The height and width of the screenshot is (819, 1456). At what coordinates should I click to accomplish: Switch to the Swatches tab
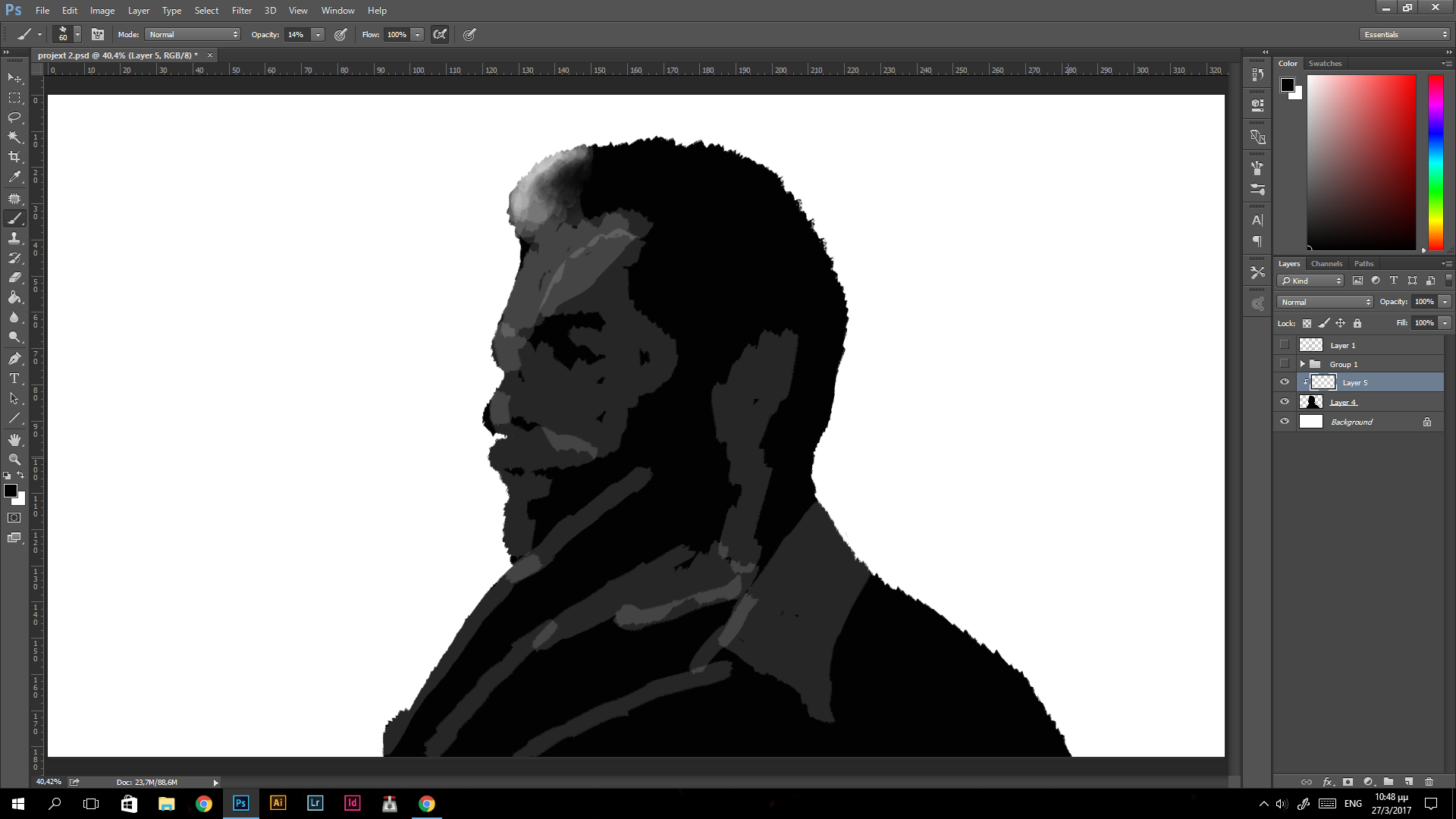coord(1325,64)
